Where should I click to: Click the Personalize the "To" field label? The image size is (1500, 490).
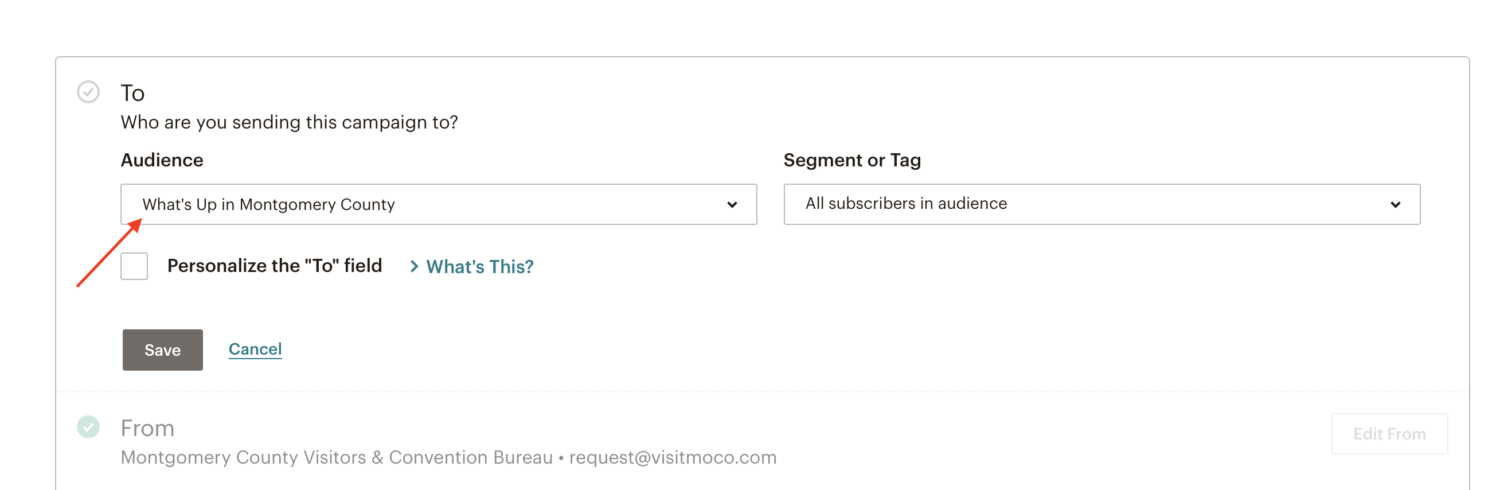click(275, 266)
